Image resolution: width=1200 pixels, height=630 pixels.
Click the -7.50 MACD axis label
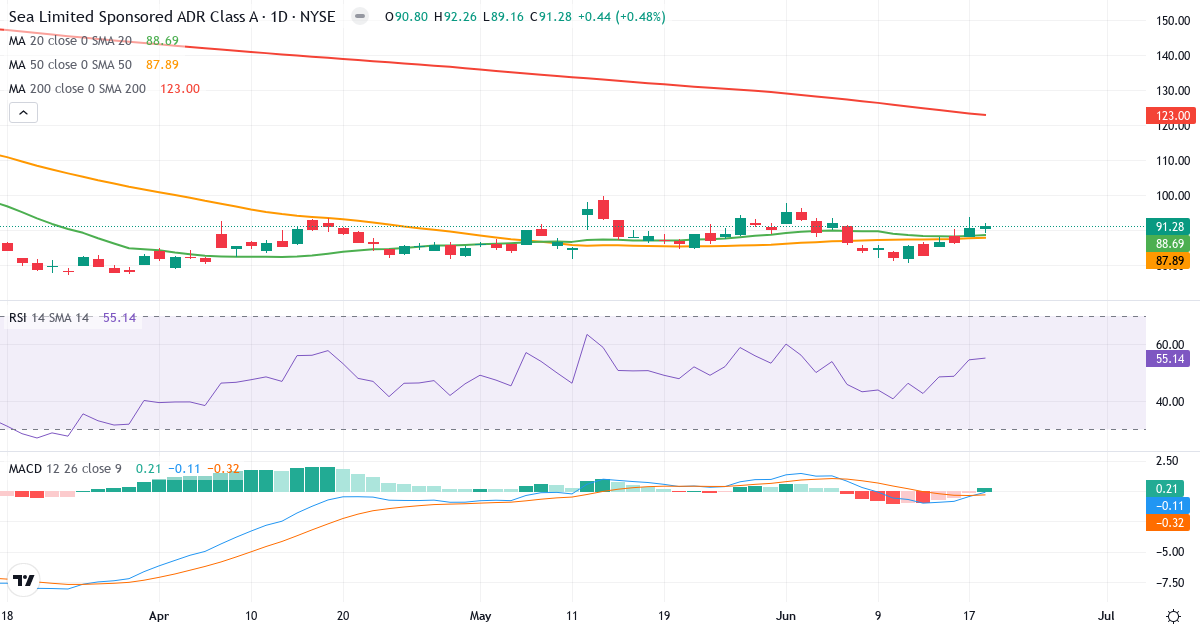point(1172,582)
